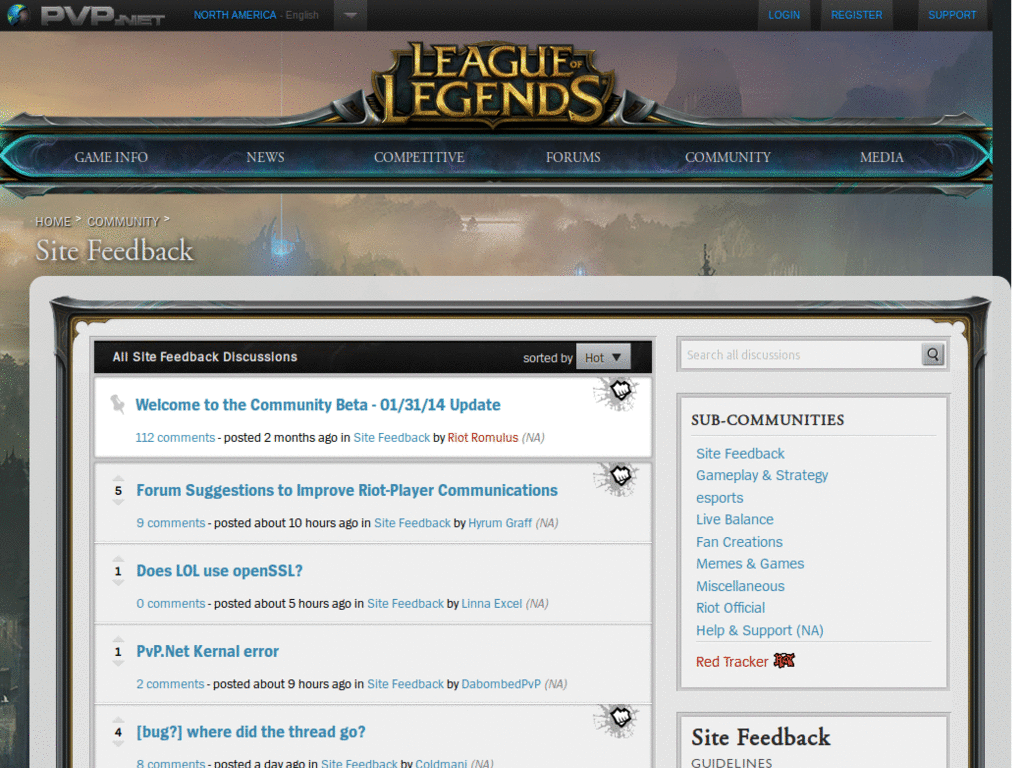Click the Red Tracker fist icon
The height and width of the screenshot is (768, 1024).
point(784,661)
